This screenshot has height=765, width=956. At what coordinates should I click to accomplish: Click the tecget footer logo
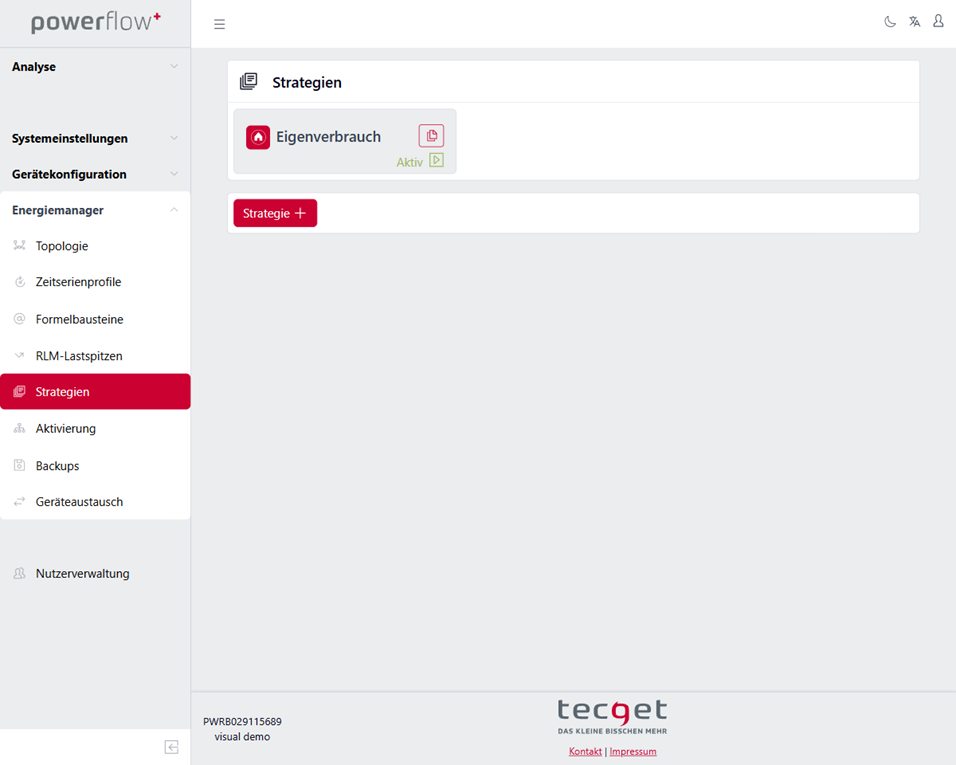[612, 716]
